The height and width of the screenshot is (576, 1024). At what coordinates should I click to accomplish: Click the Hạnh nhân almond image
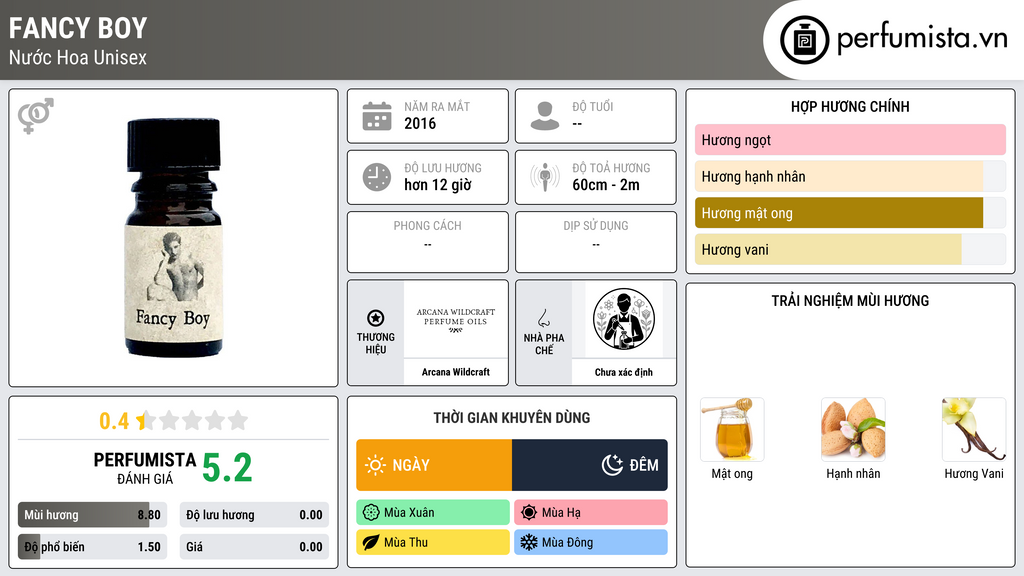(x=853, y=430)
